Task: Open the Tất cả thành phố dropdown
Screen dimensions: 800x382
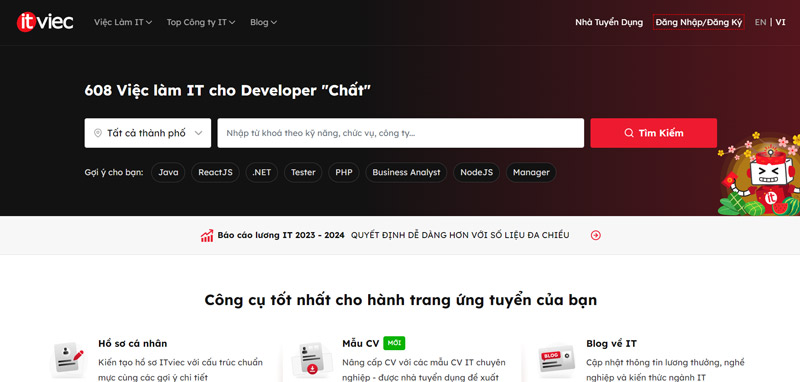Action: coord(147,133)
